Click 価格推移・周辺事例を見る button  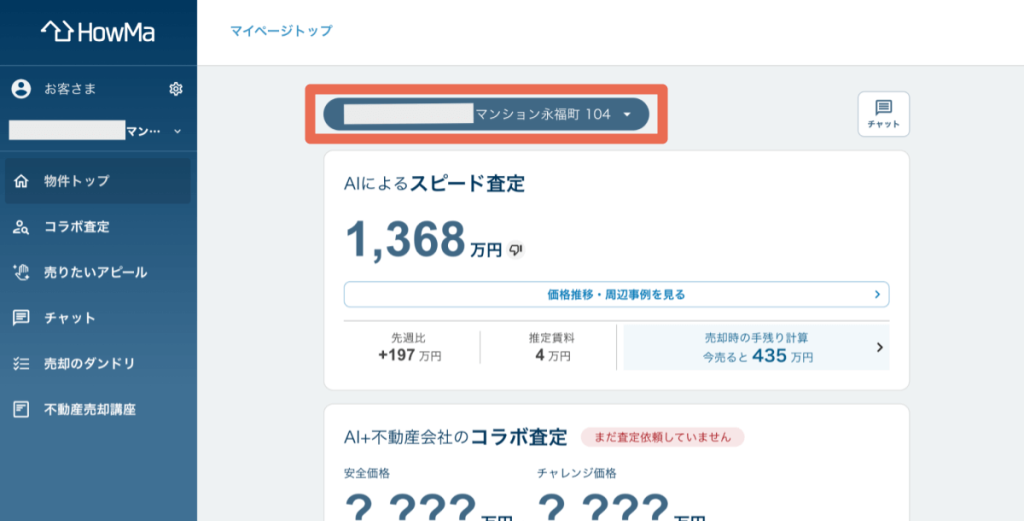click(x=616, y=294)
